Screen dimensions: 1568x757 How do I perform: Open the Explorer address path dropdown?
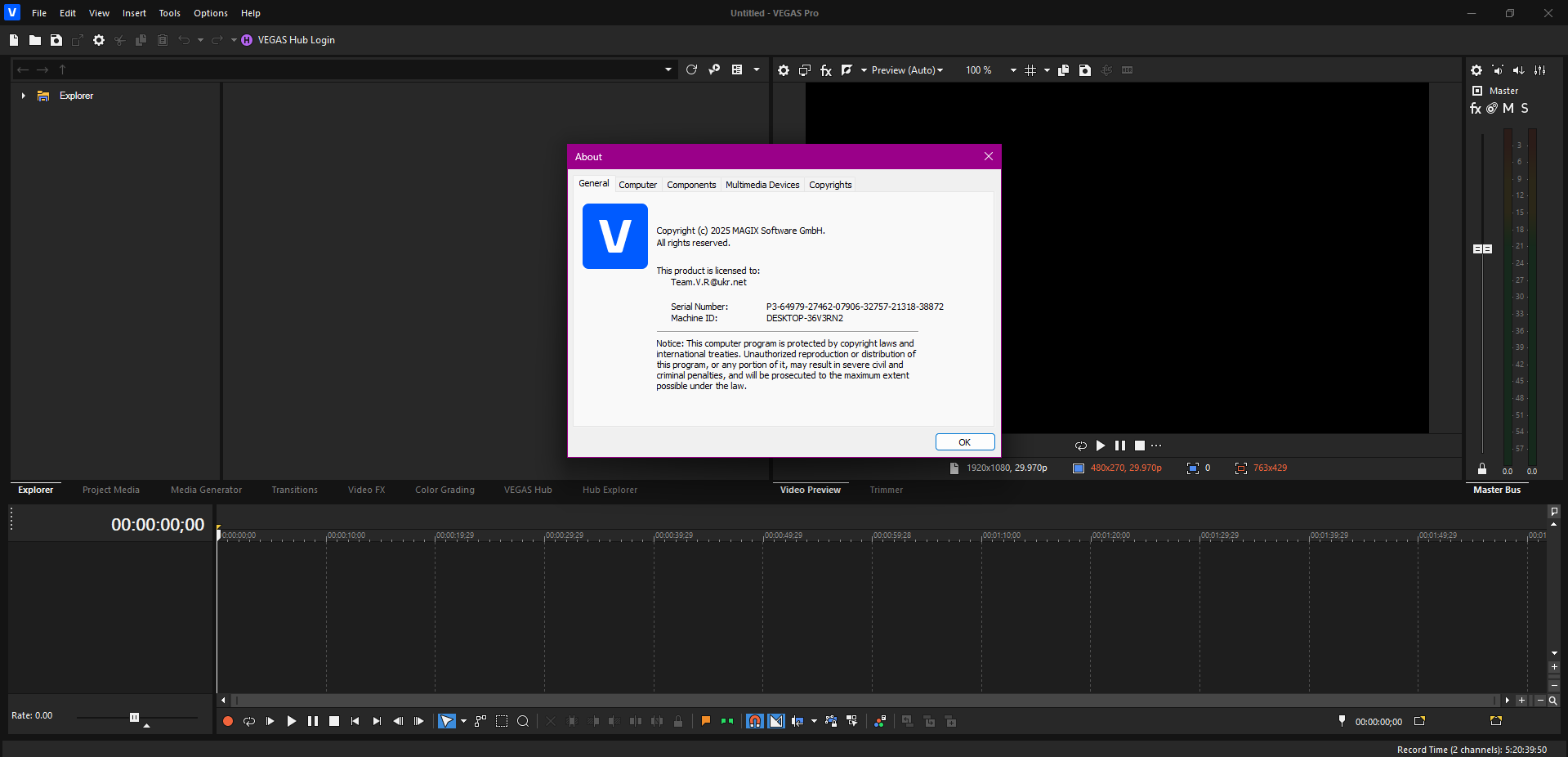click(668, 70)
